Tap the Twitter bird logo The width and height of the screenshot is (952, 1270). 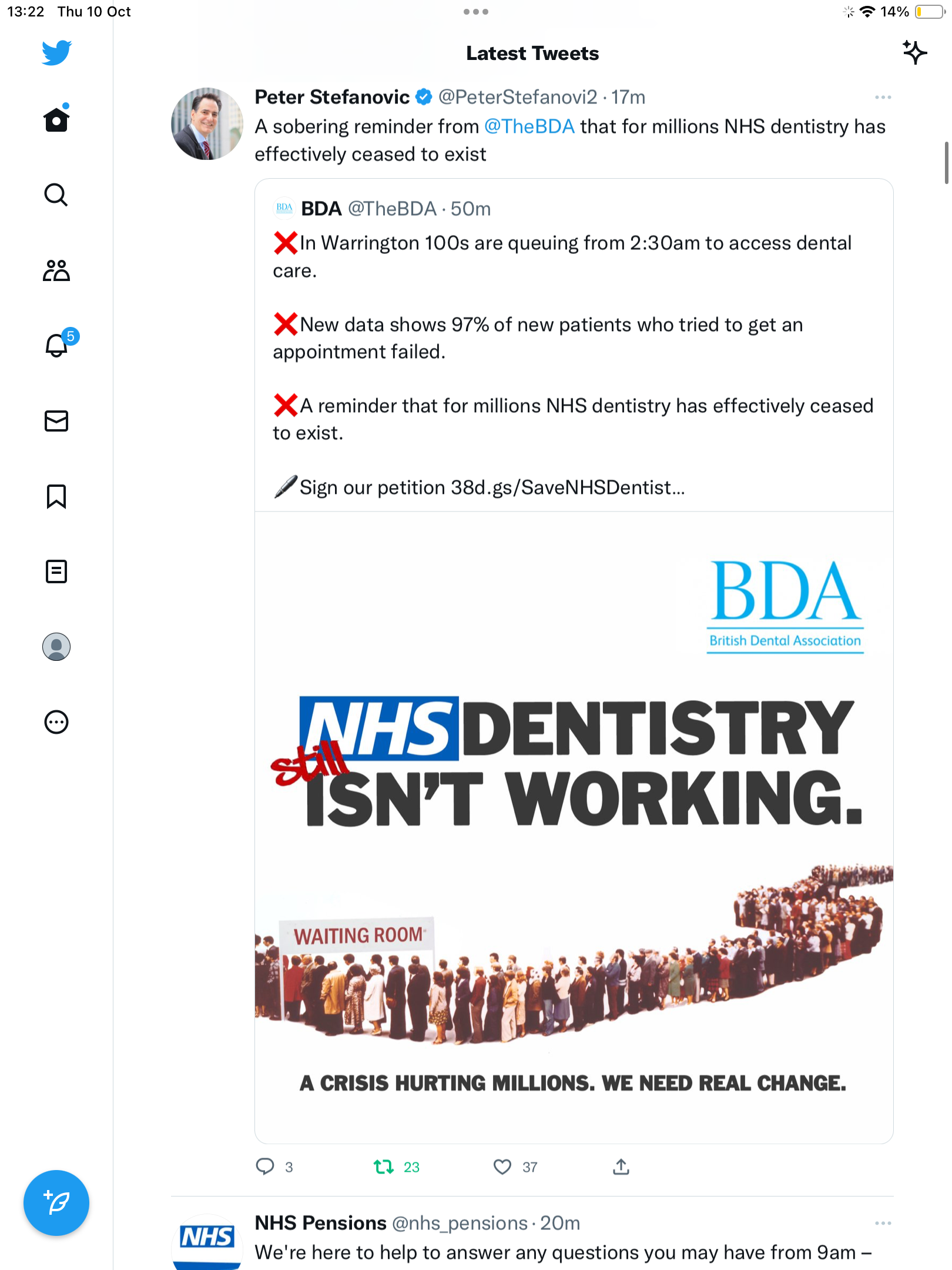(56, 52)
